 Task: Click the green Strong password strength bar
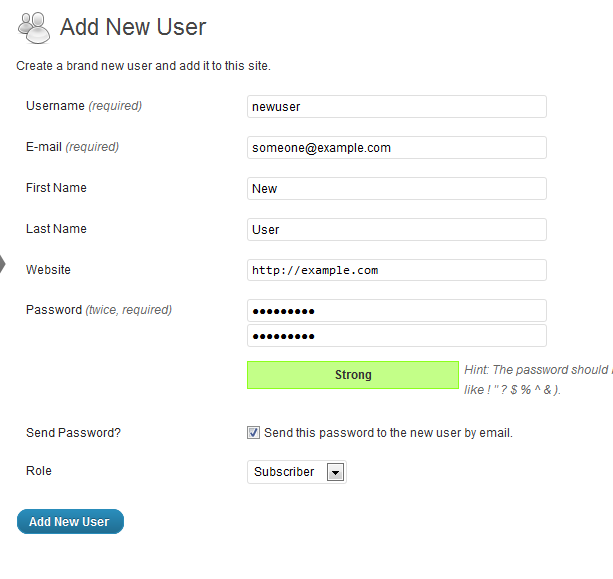pyautogui.click(x=353, y=375)
